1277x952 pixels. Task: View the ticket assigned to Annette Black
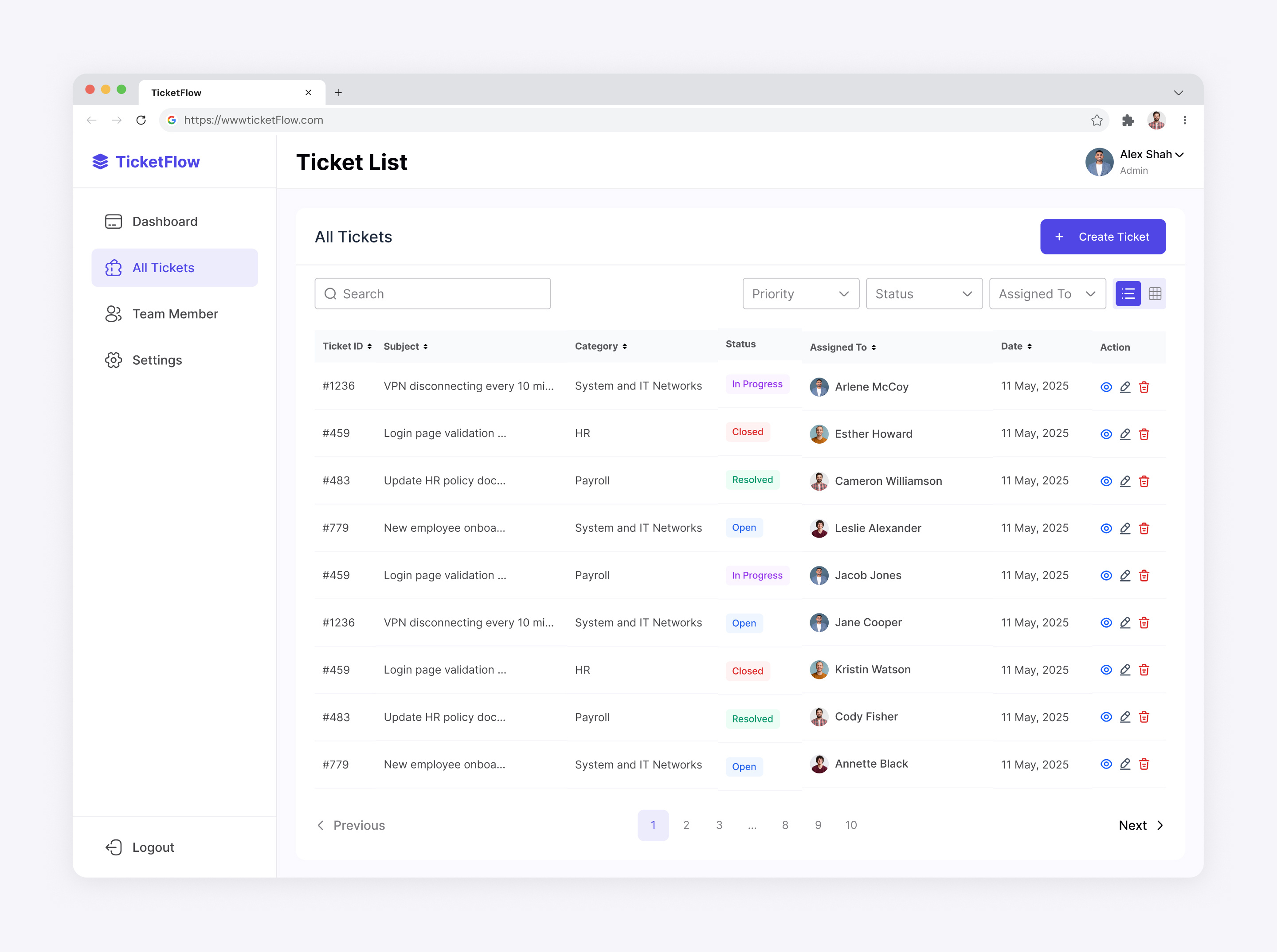tap(1106, 764)
